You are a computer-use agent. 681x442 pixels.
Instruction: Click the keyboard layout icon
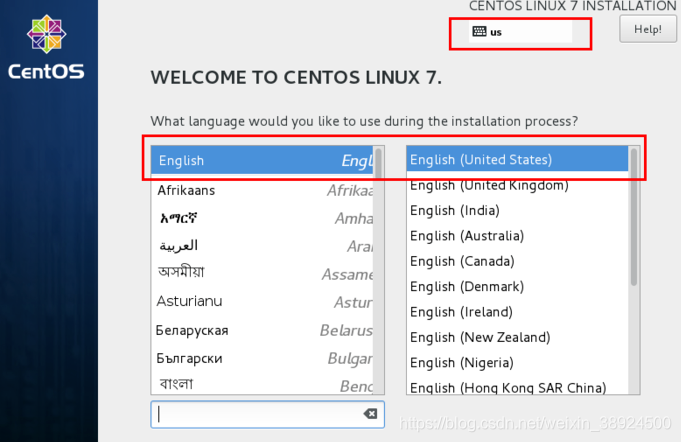[479, 31]
